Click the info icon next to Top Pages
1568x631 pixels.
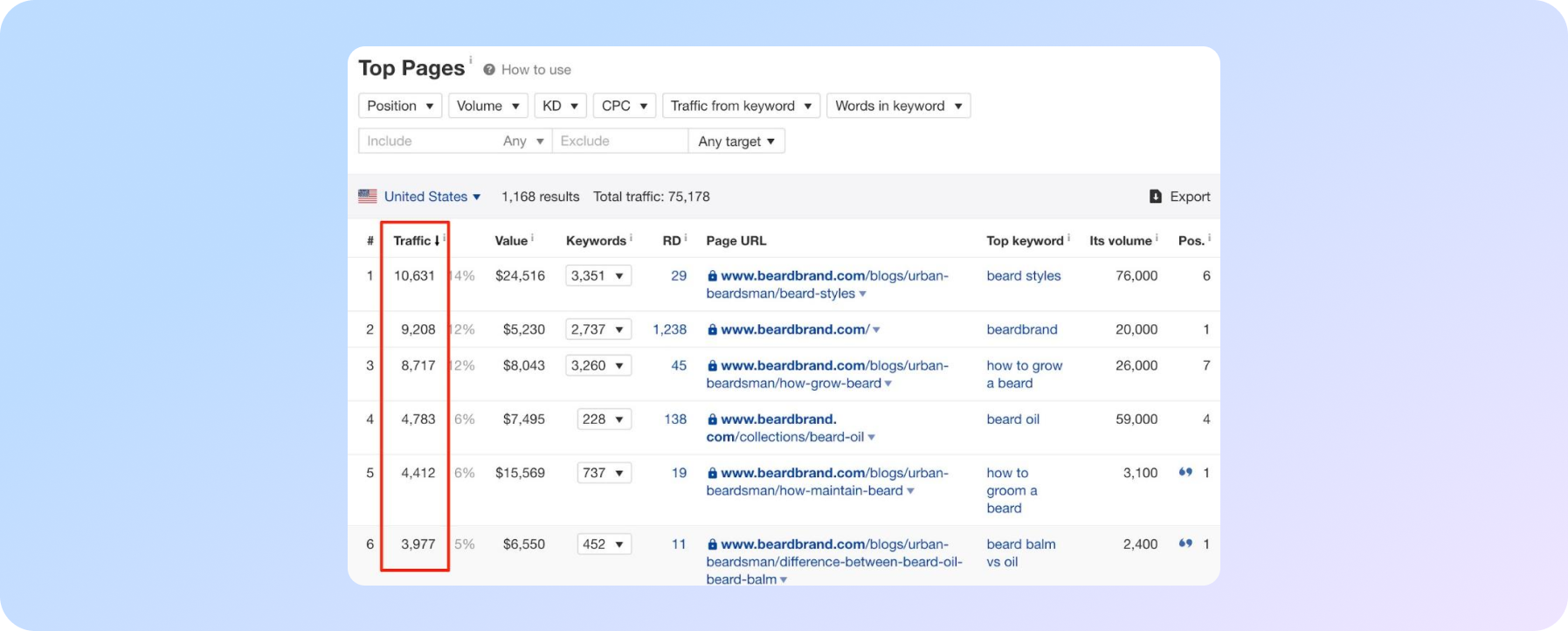click(x=471, y=60)
